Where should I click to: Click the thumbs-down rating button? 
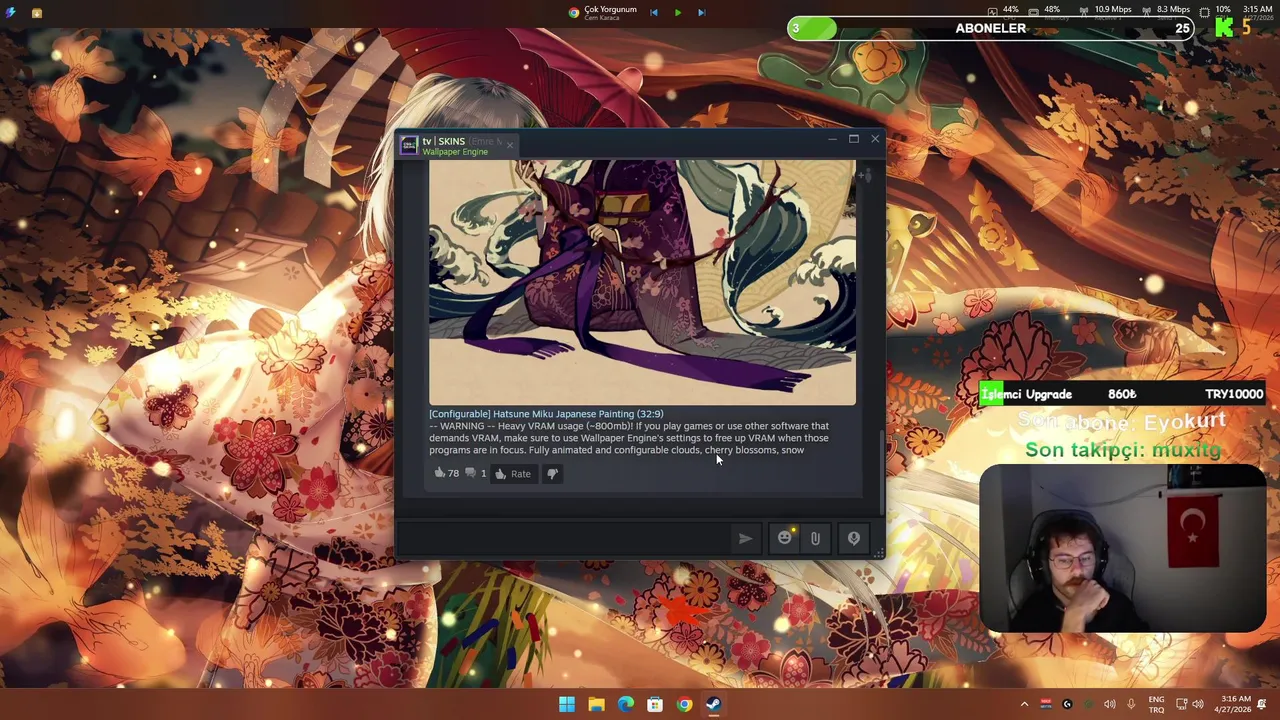(552, 474)
